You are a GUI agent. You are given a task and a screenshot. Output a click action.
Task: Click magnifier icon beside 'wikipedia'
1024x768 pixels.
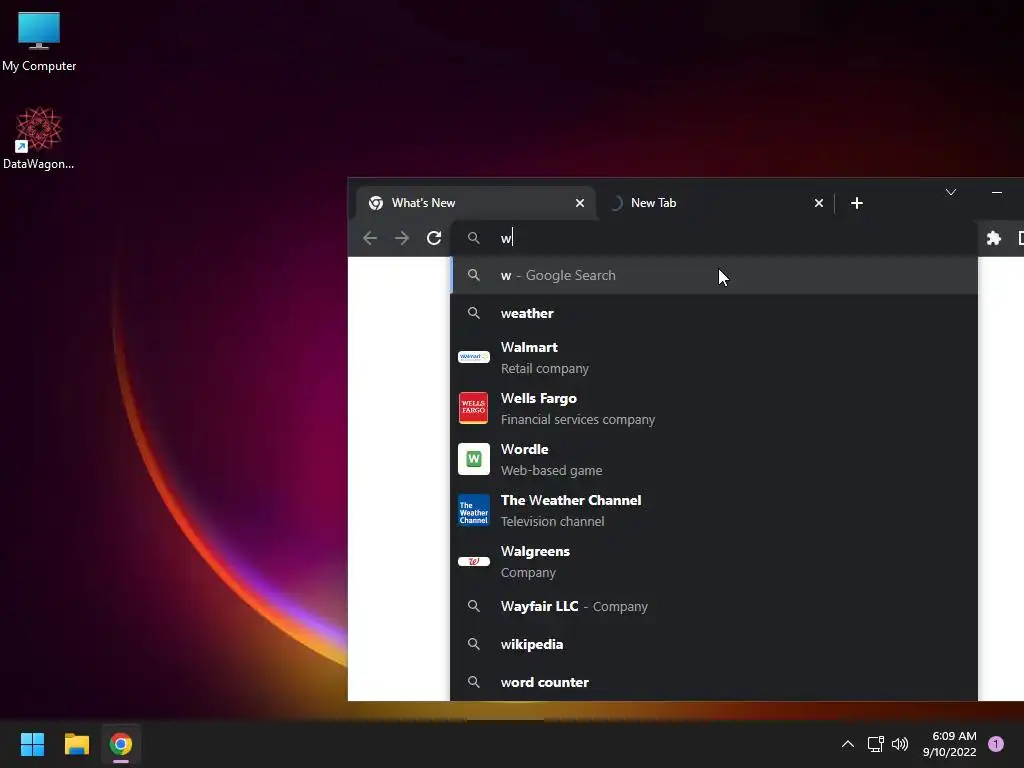(473, 644)
